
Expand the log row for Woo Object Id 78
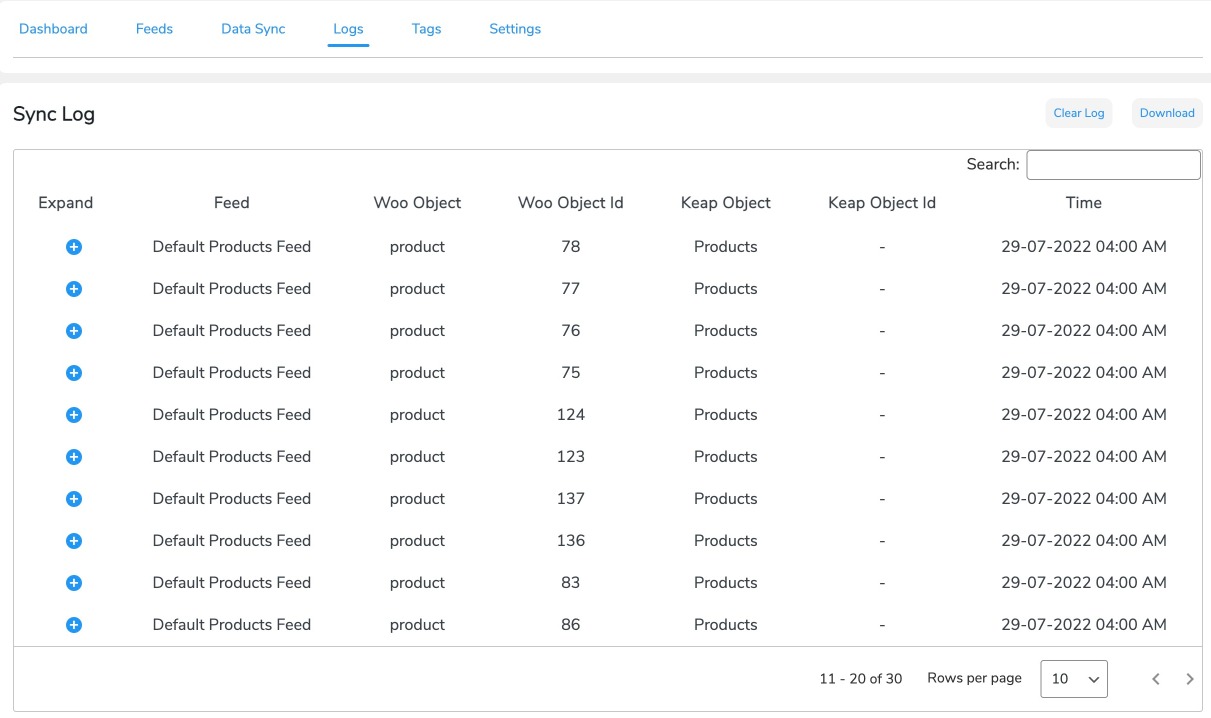pos(73,246)
